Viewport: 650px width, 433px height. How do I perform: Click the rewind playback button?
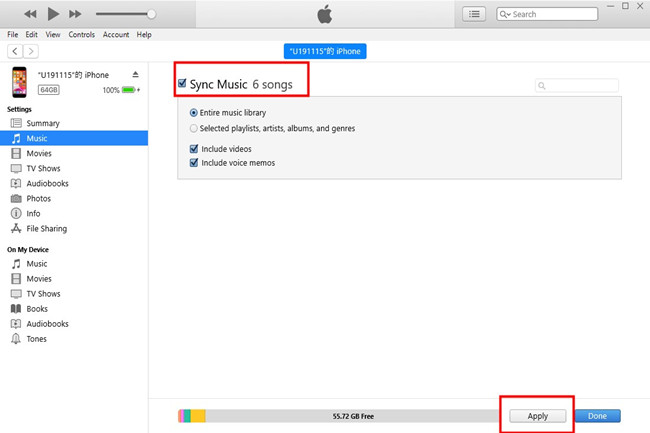point(30,14)
